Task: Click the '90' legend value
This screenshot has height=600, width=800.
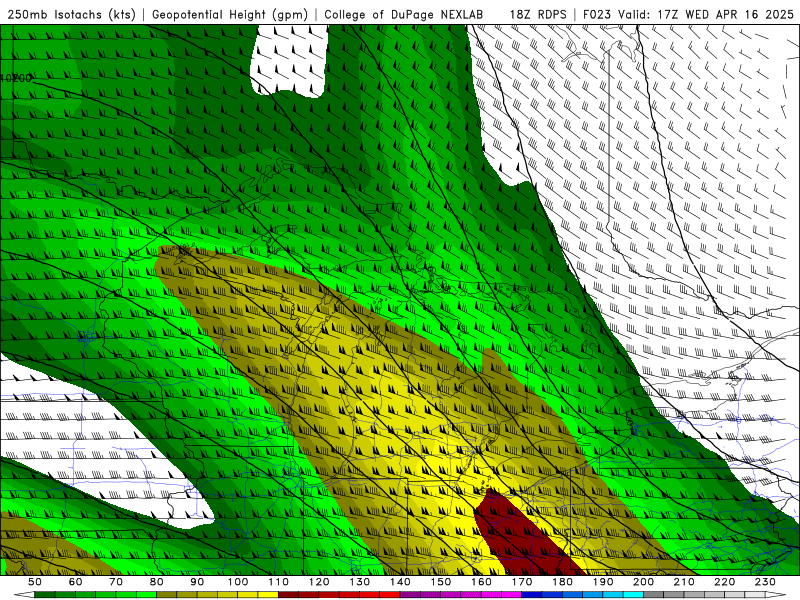Action: pos(197,582)
